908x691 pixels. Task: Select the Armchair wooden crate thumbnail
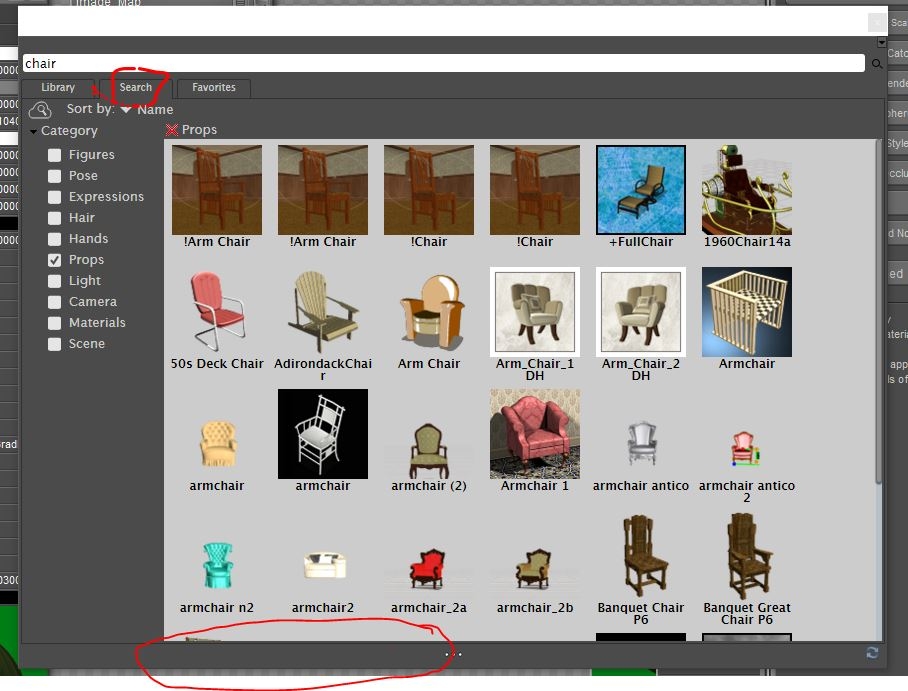click(x=746, y=312)
